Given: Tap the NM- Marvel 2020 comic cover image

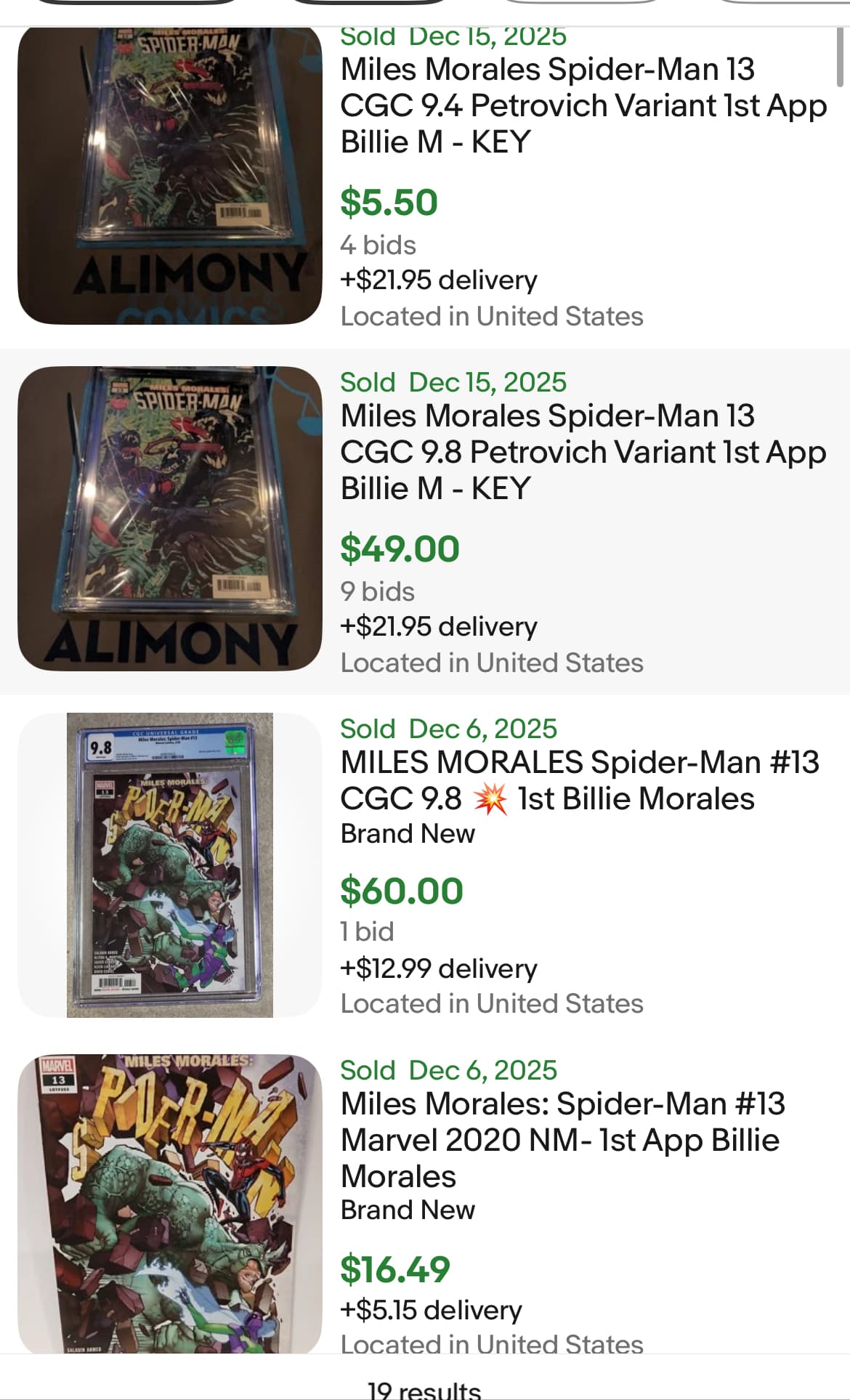Looking at the screenshot, I should point(169,1203).
